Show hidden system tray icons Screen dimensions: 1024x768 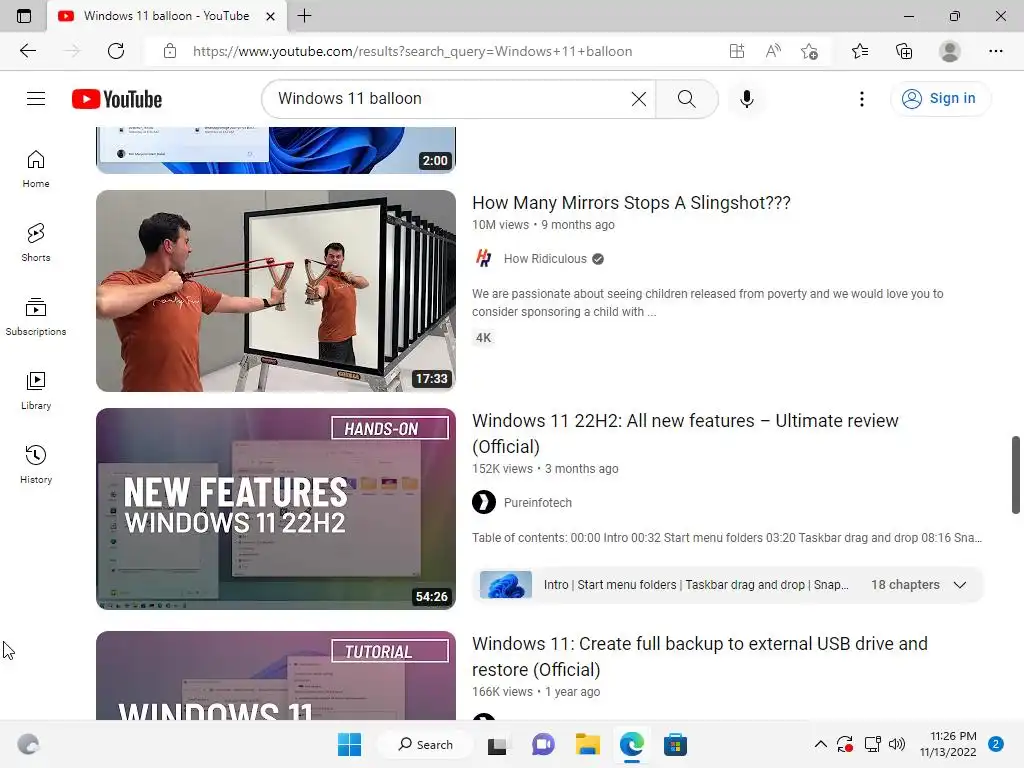tap(821, 744)
